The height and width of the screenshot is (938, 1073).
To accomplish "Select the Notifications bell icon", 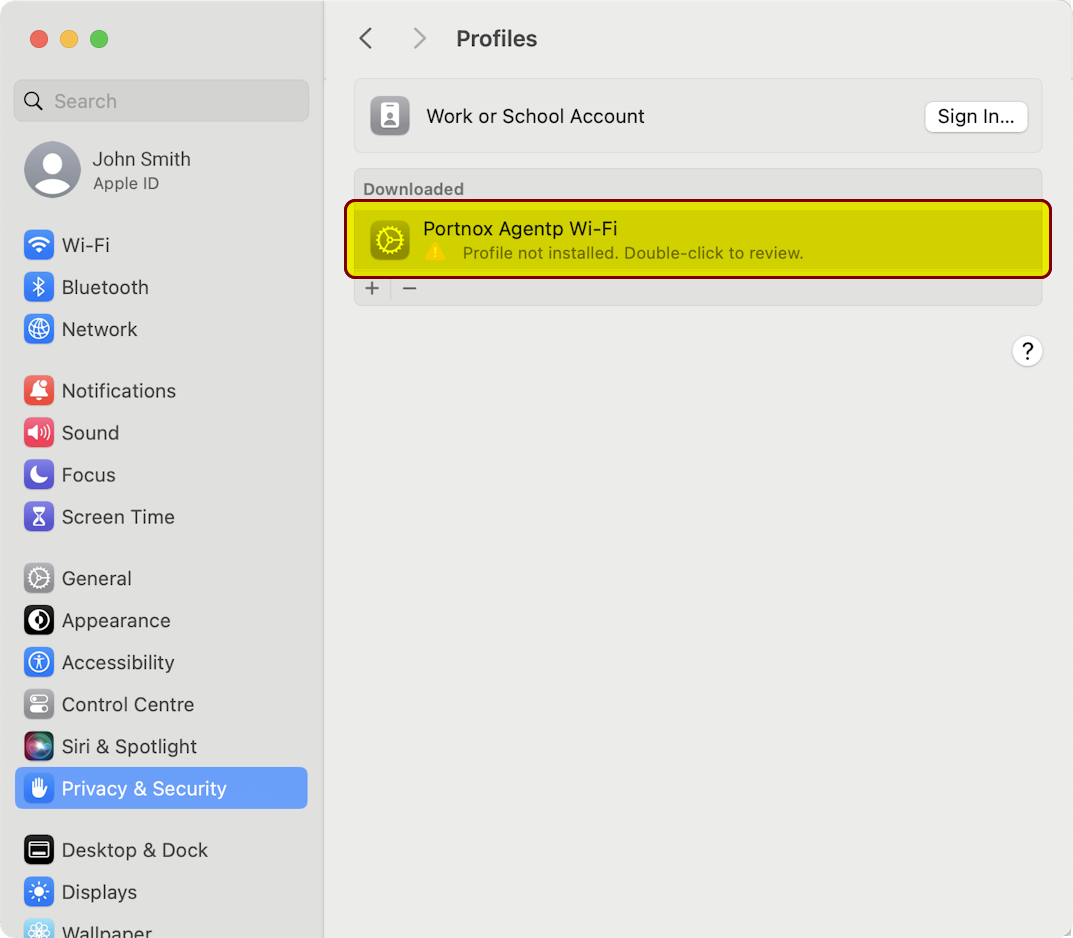I will pos(39,391).
